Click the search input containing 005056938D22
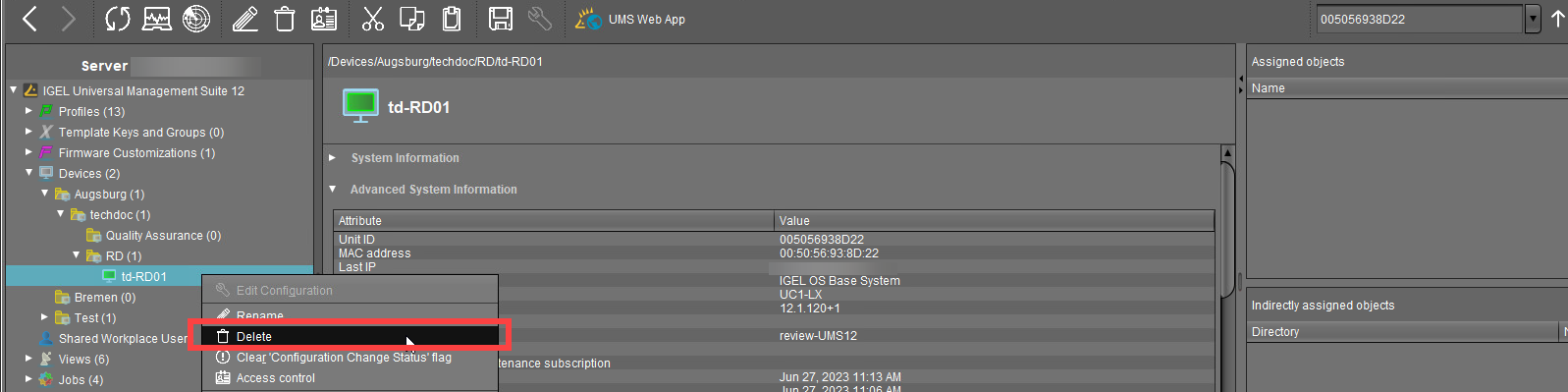The width and height of the screenshot is (1568, 392). click(1420, 19)
